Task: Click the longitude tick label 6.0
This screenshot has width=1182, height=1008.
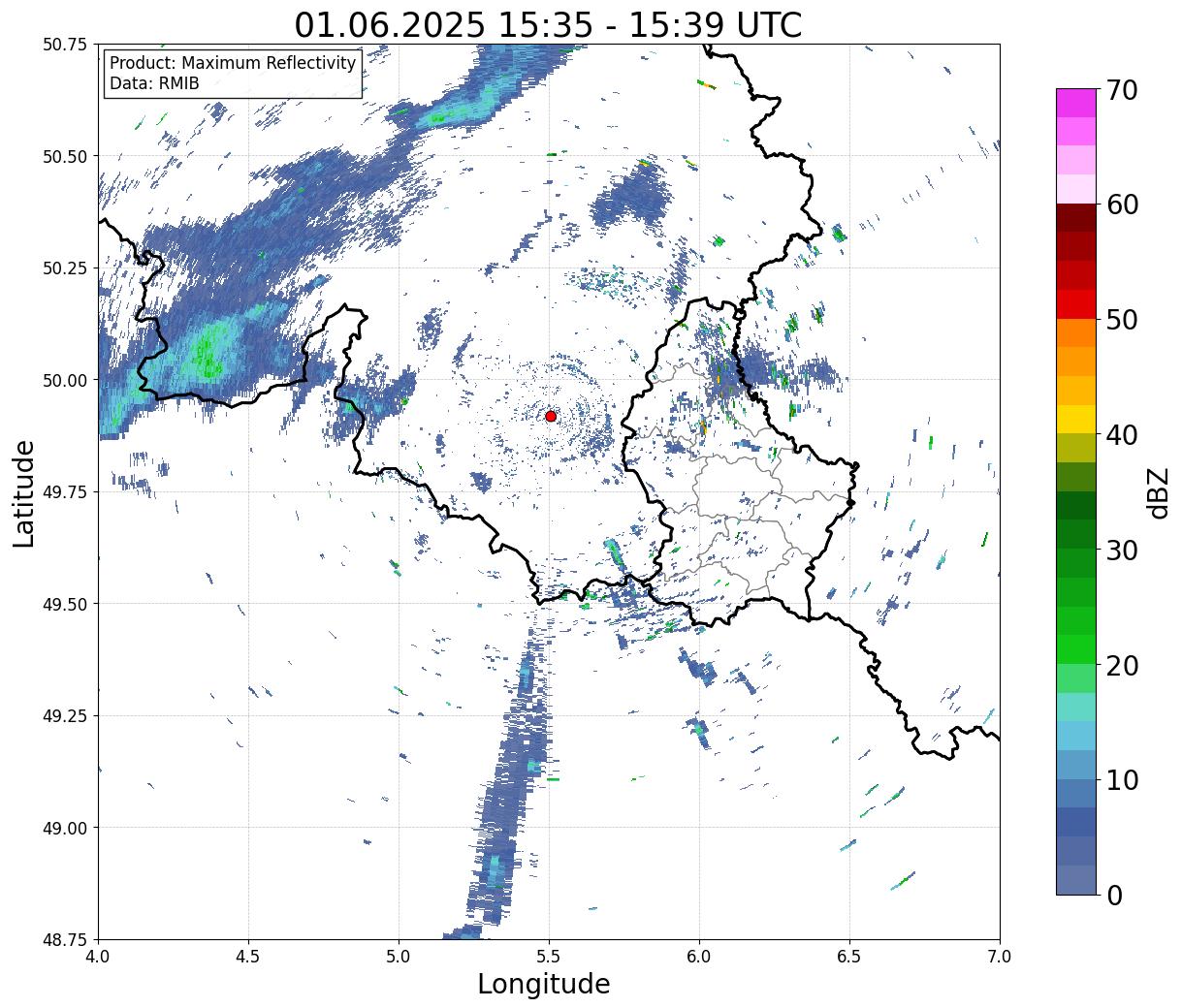Action: [x=699, y=957]
